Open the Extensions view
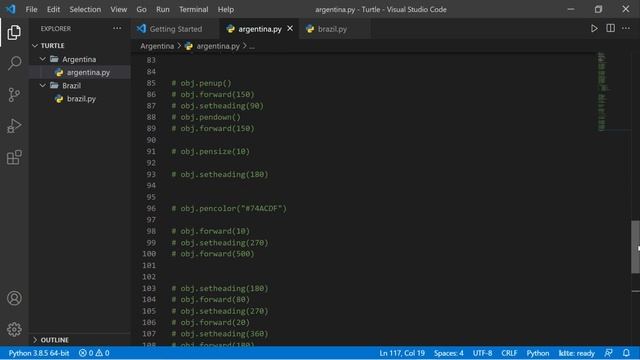Screen dimensions: 640x360 click(x=14, y=157)
